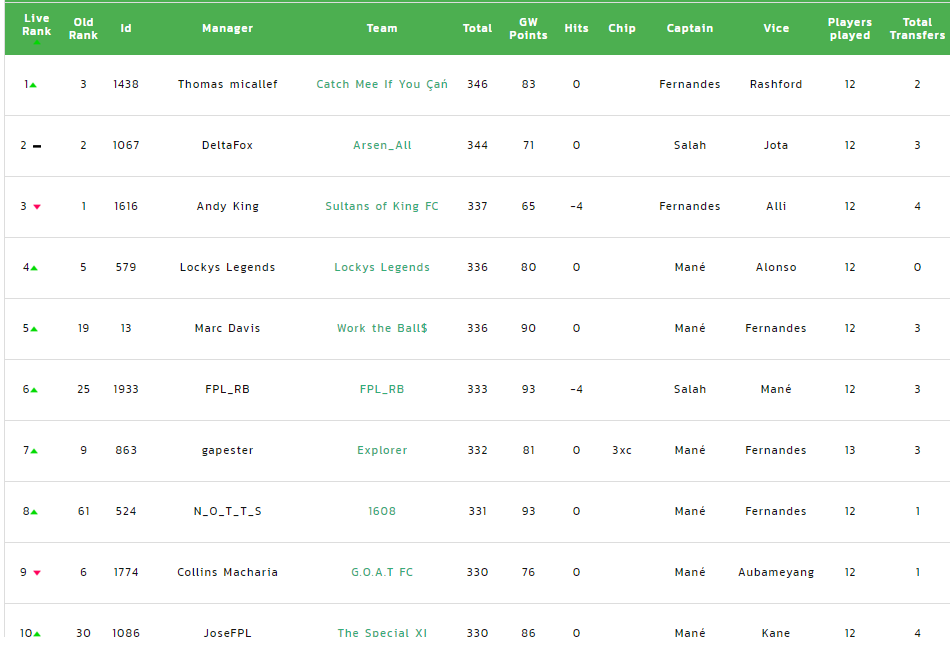Image resolution: width=950 pixels, height=658 pixels.
Task: Click the green up arrow beside live rank 1
Action: [34, 85]
